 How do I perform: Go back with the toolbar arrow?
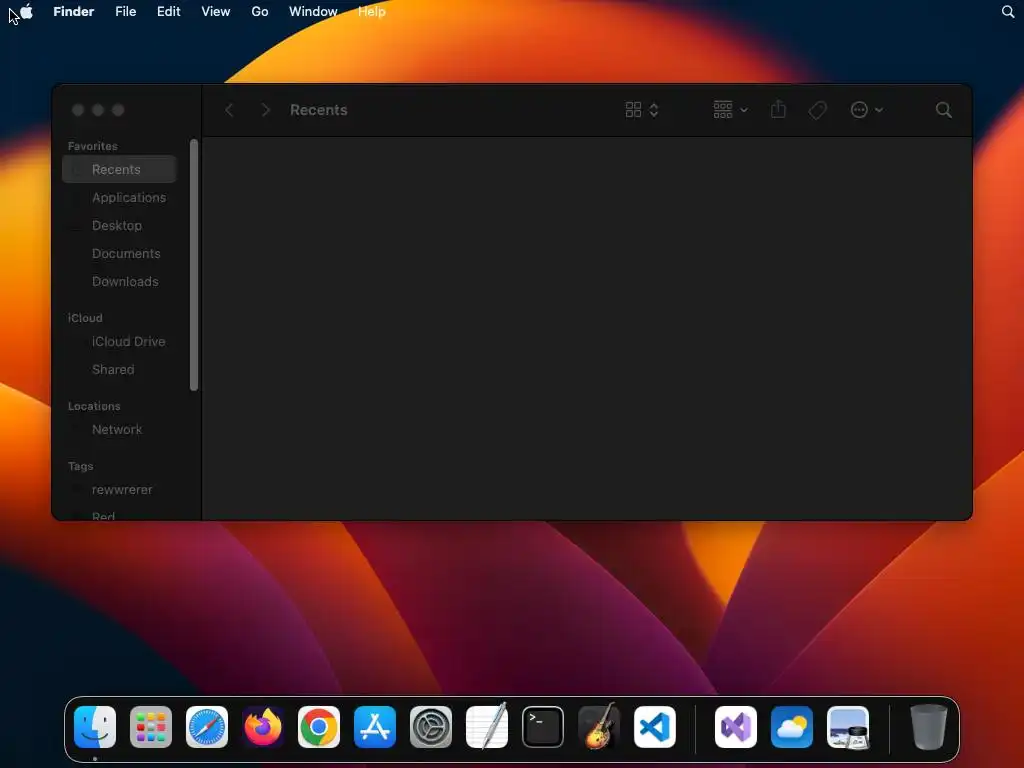pos(229,110)
